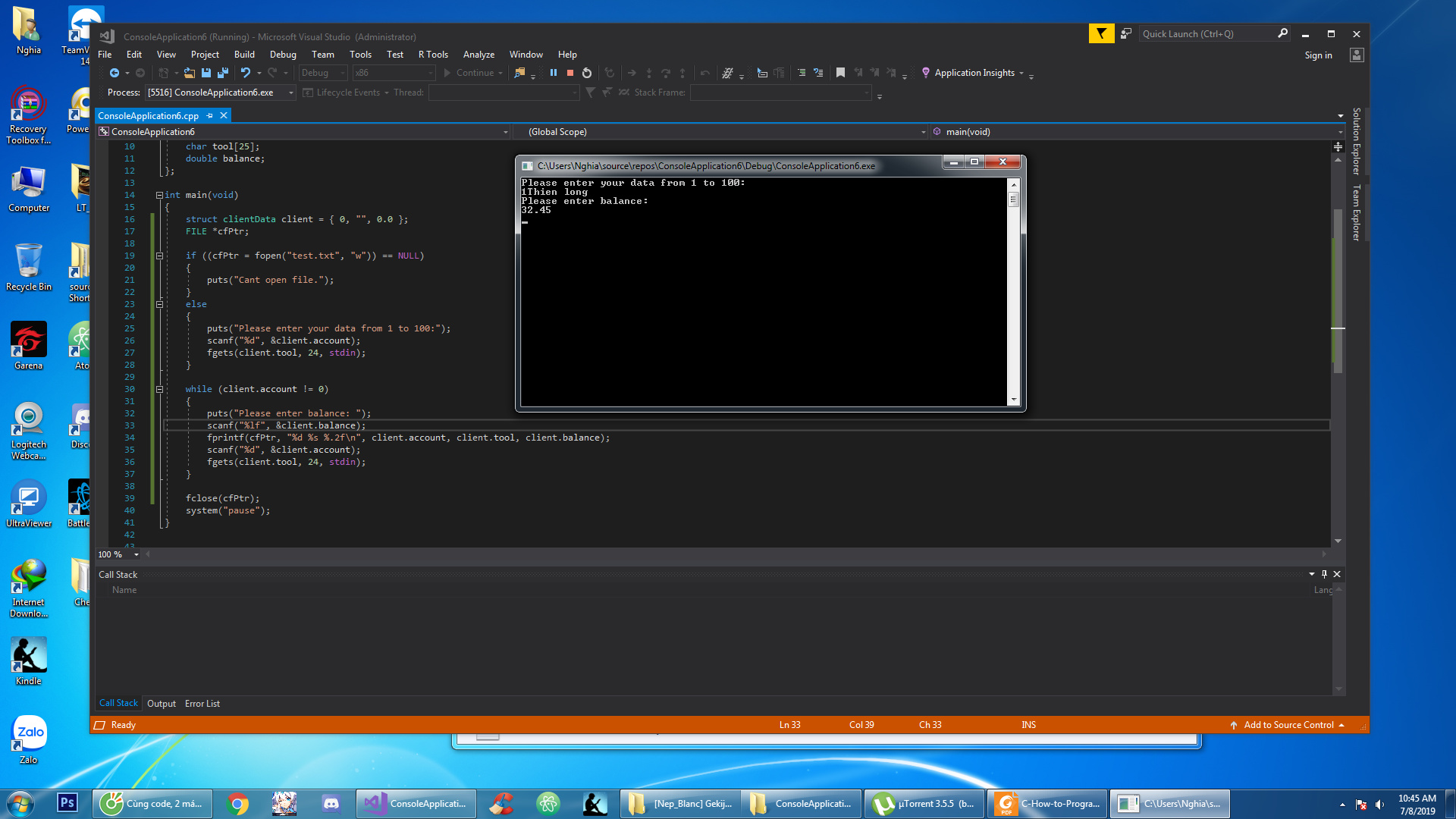Click the Undo arrow icon
Viewport: 1456px width, 819px height.
pos(246,73)
